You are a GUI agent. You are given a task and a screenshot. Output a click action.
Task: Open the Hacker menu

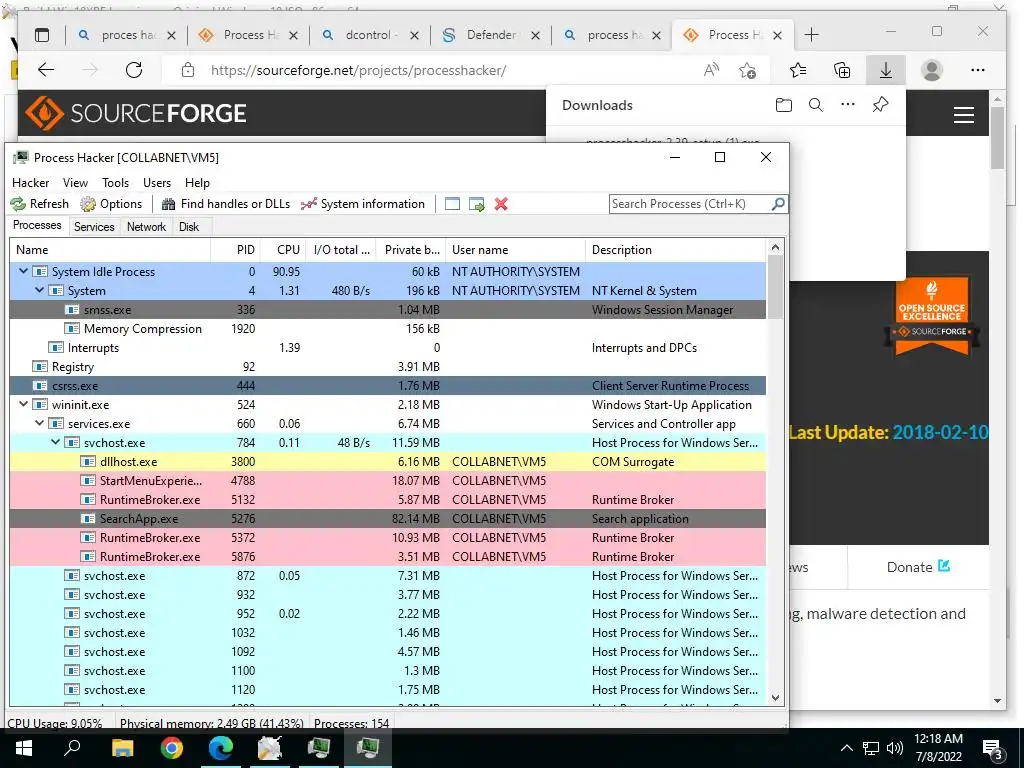click(31, 183)
